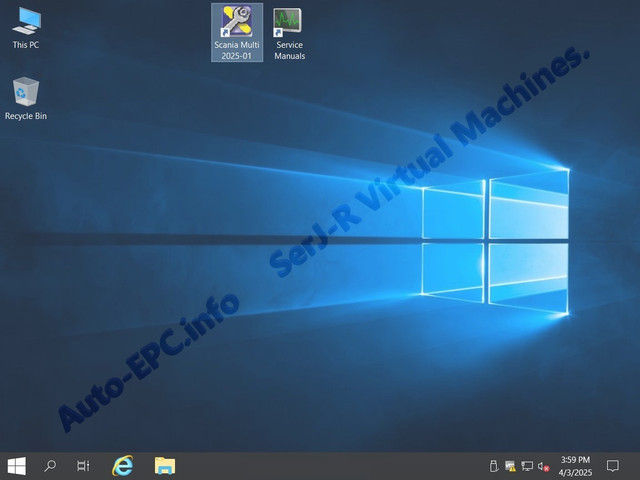Select the Service Manuals desktop shortcut

(x=289, y=33)
